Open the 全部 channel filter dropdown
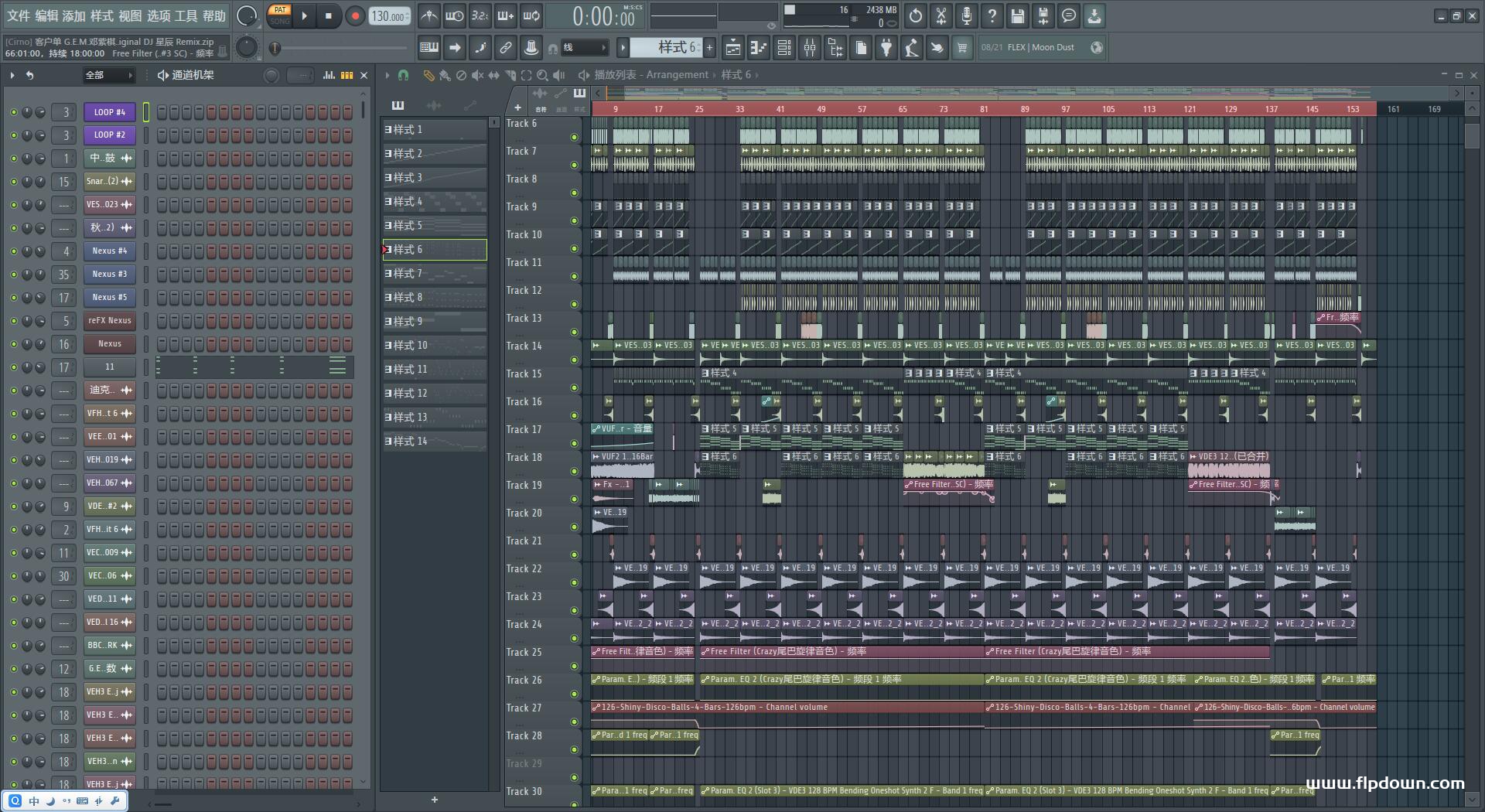Screen dimensions: 1485x812 coord(108,75)
